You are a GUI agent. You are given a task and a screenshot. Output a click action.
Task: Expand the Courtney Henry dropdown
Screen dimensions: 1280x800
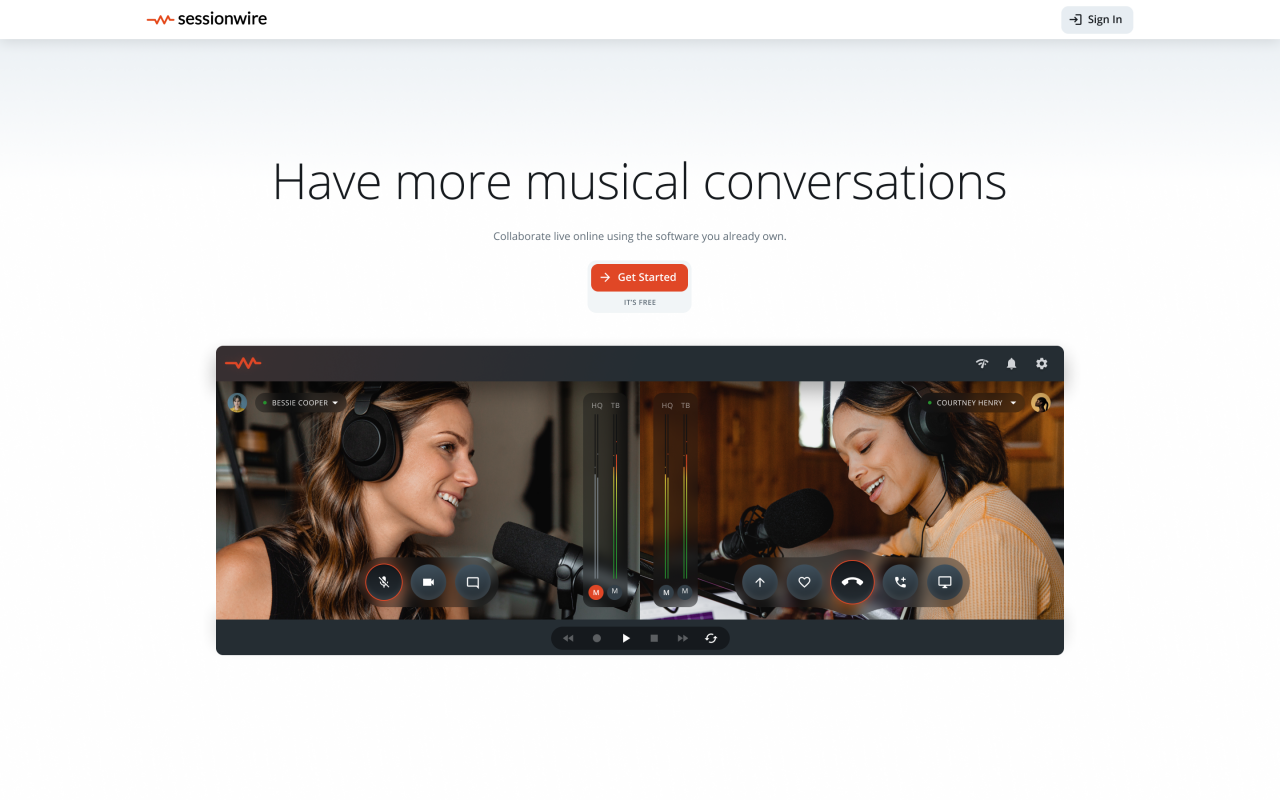tap(972, 403)
